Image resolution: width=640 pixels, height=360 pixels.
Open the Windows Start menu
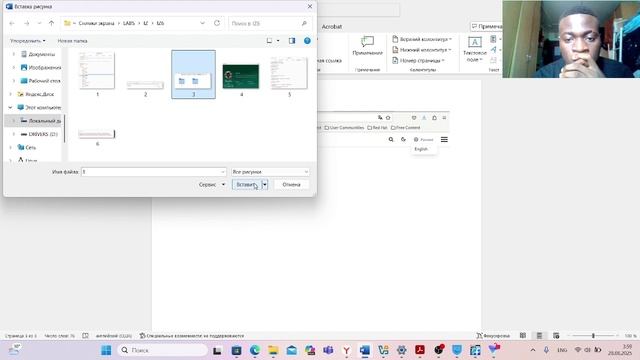tap(106, 350)
